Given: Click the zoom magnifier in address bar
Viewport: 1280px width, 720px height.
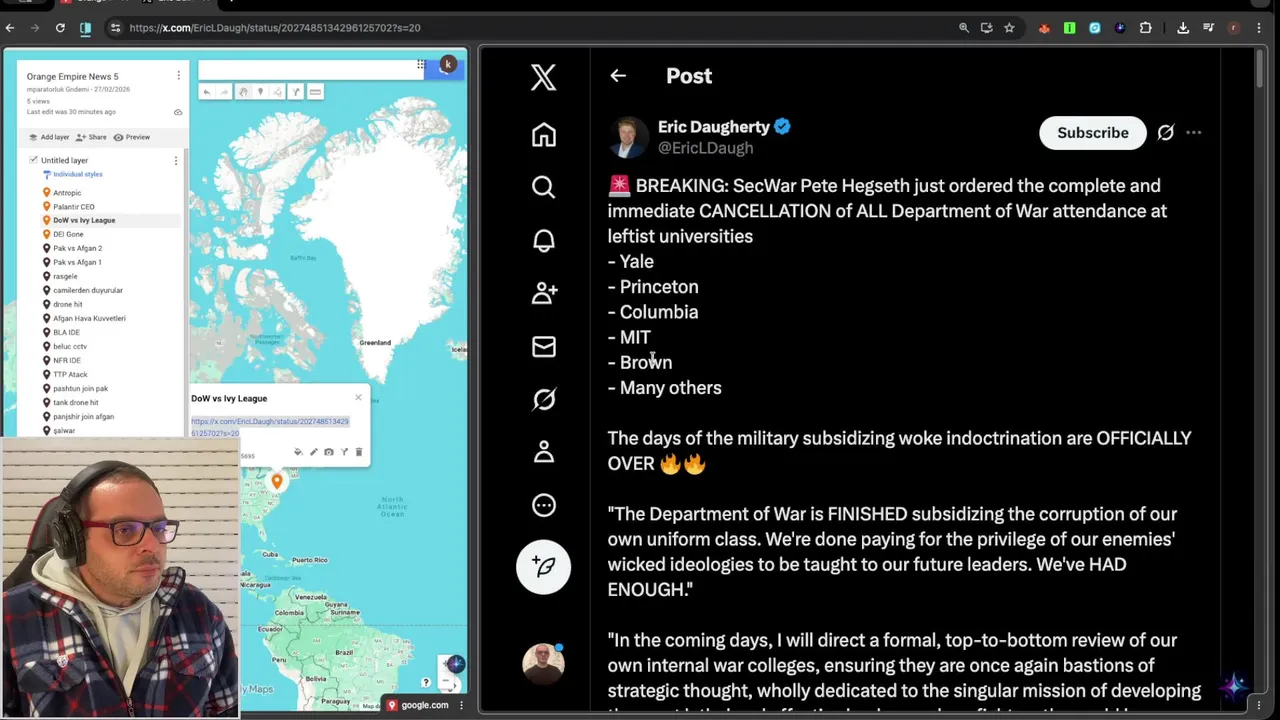Looking at the screenshot, I should [x=964, y=28].
